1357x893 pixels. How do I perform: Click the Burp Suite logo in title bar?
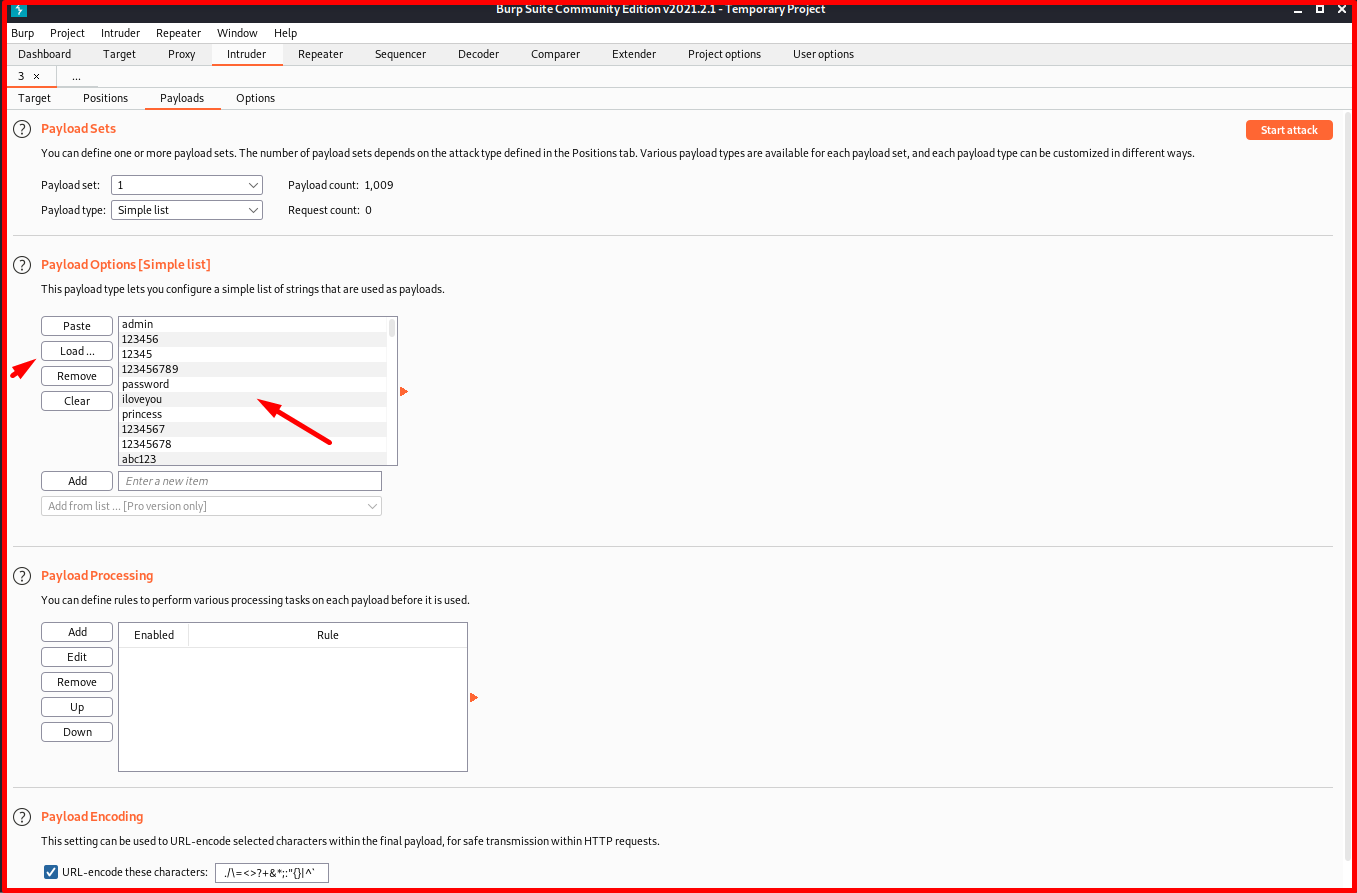click(18, 10)
